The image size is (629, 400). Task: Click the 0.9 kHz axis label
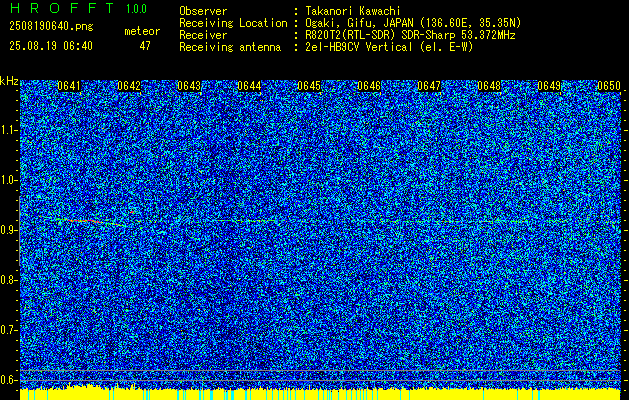[8, 230]
